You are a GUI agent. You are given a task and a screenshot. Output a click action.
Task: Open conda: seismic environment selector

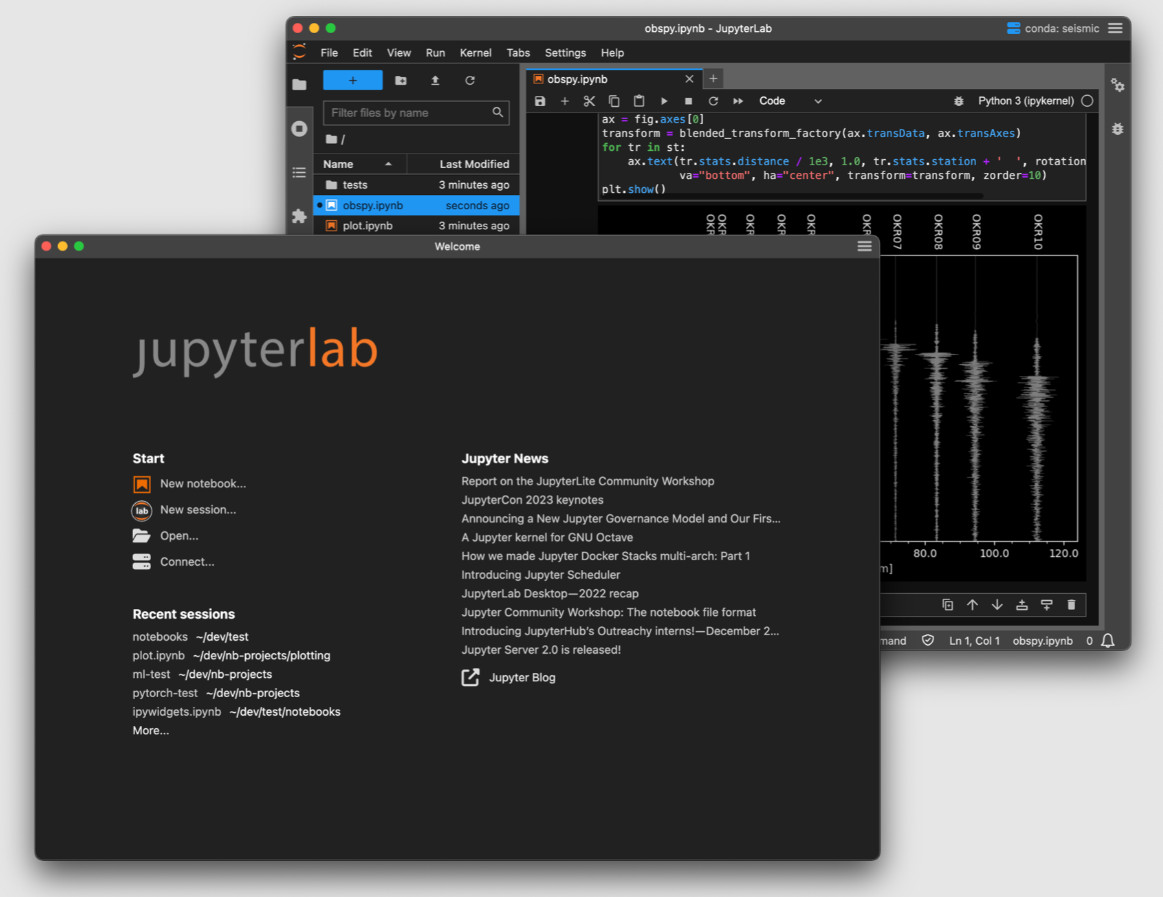tap(1053, 28)
